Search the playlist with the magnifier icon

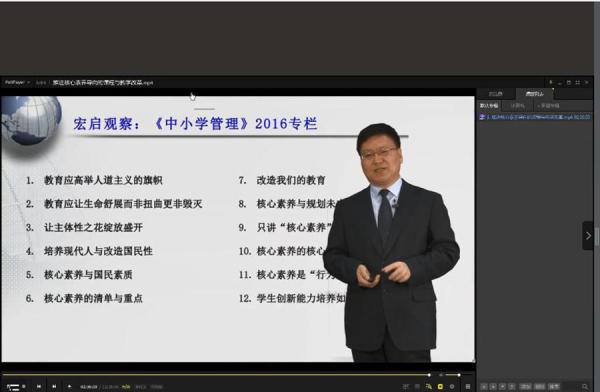pos(585,387)
